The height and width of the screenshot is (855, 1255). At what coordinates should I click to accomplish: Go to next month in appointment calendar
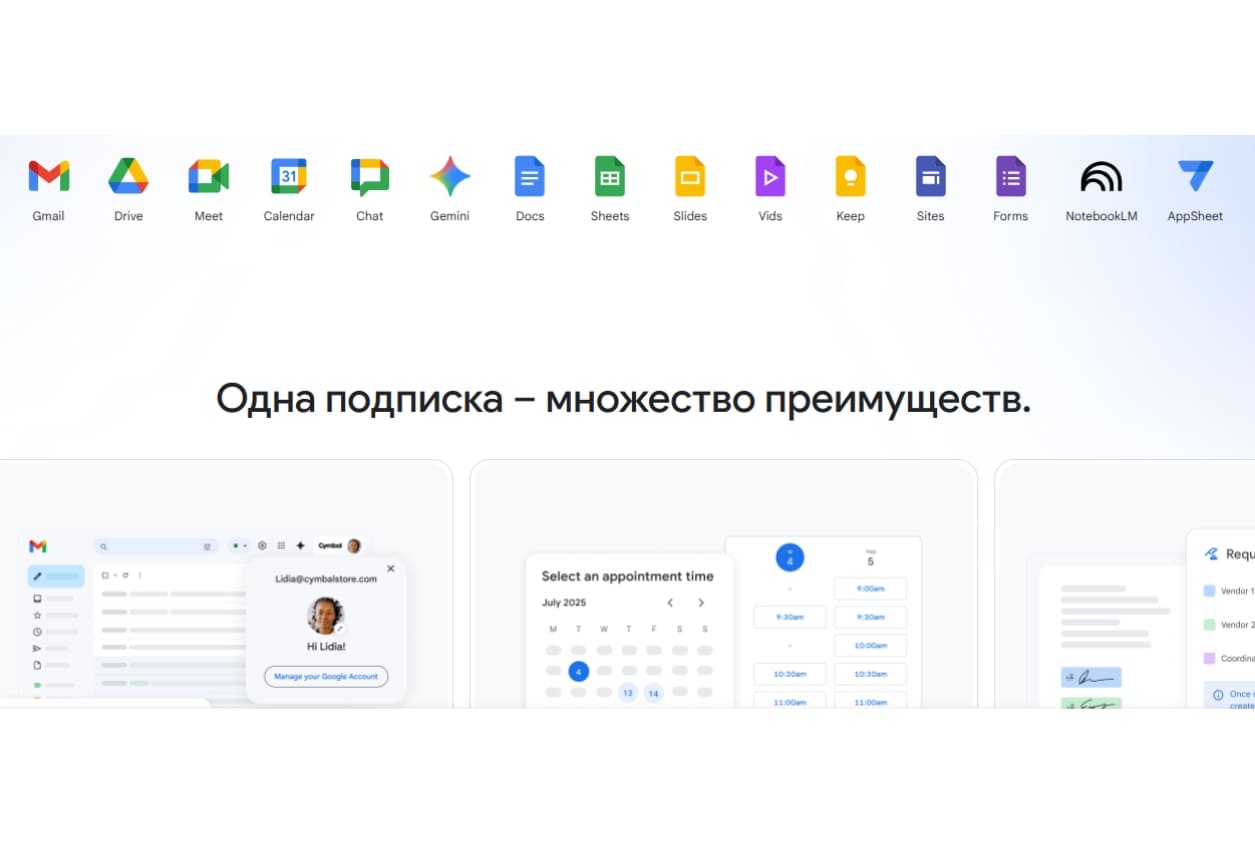[x=701, y=603]
